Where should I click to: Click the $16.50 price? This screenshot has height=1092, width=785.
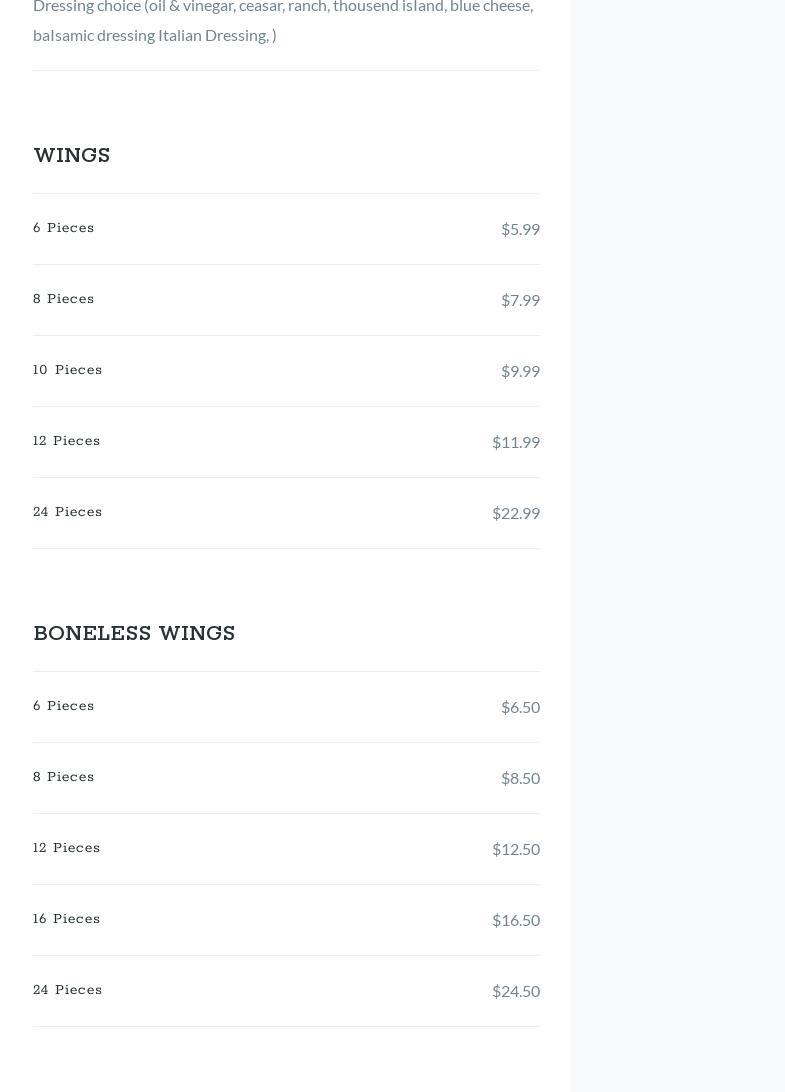pyautogui.click(x=516, y=920)
